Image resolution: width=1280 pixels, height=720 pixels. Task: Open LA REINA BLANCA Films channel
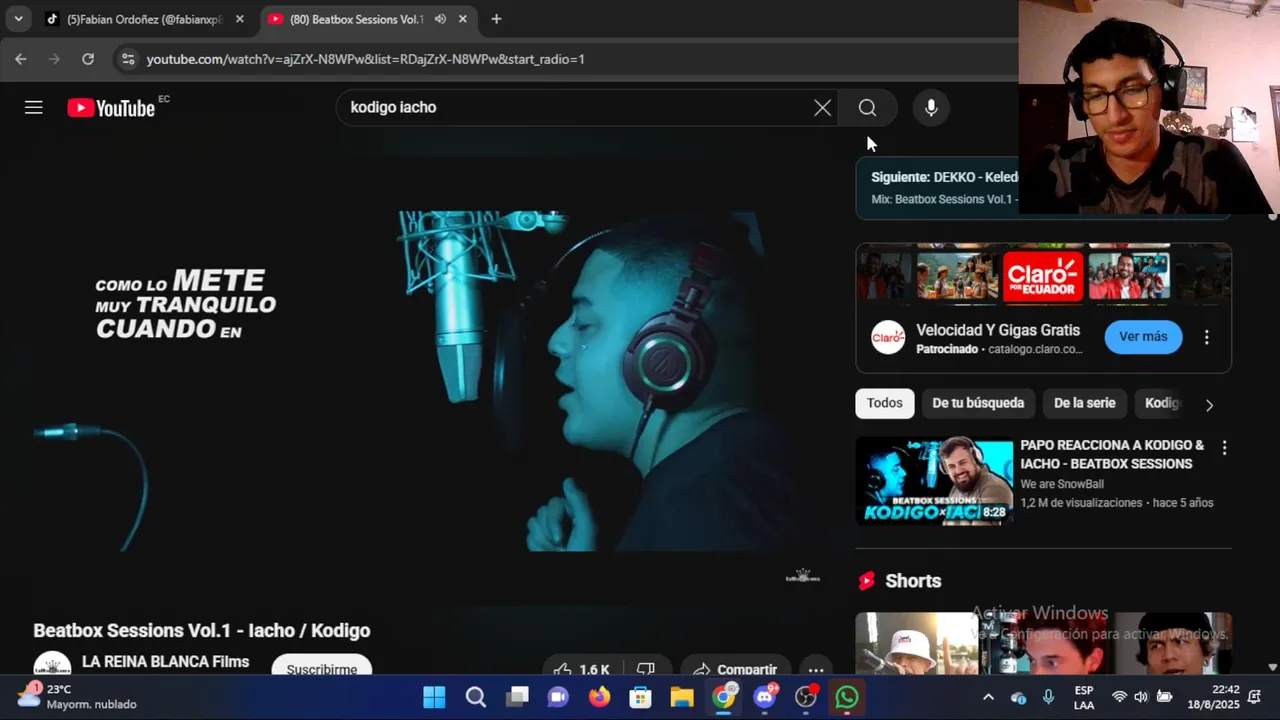[165, 662]
